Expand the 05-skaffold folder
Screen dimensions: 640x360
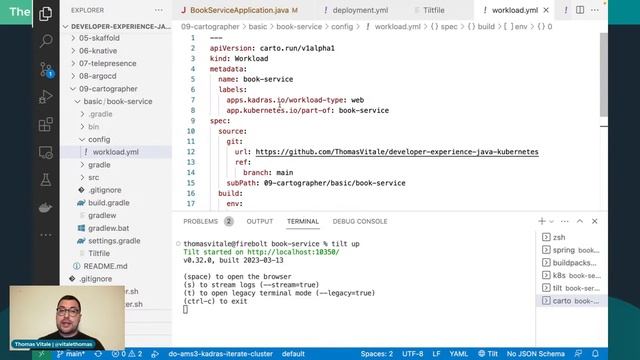(x=117, y=38)
